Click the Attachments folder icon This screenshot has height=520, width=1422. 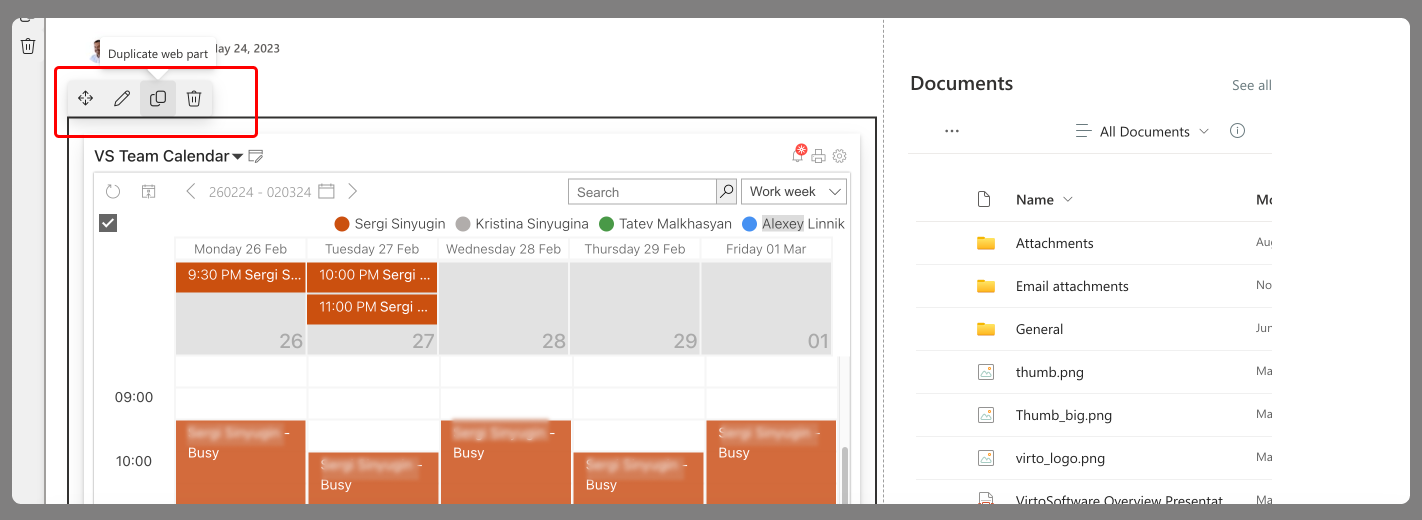click(986, 243)
